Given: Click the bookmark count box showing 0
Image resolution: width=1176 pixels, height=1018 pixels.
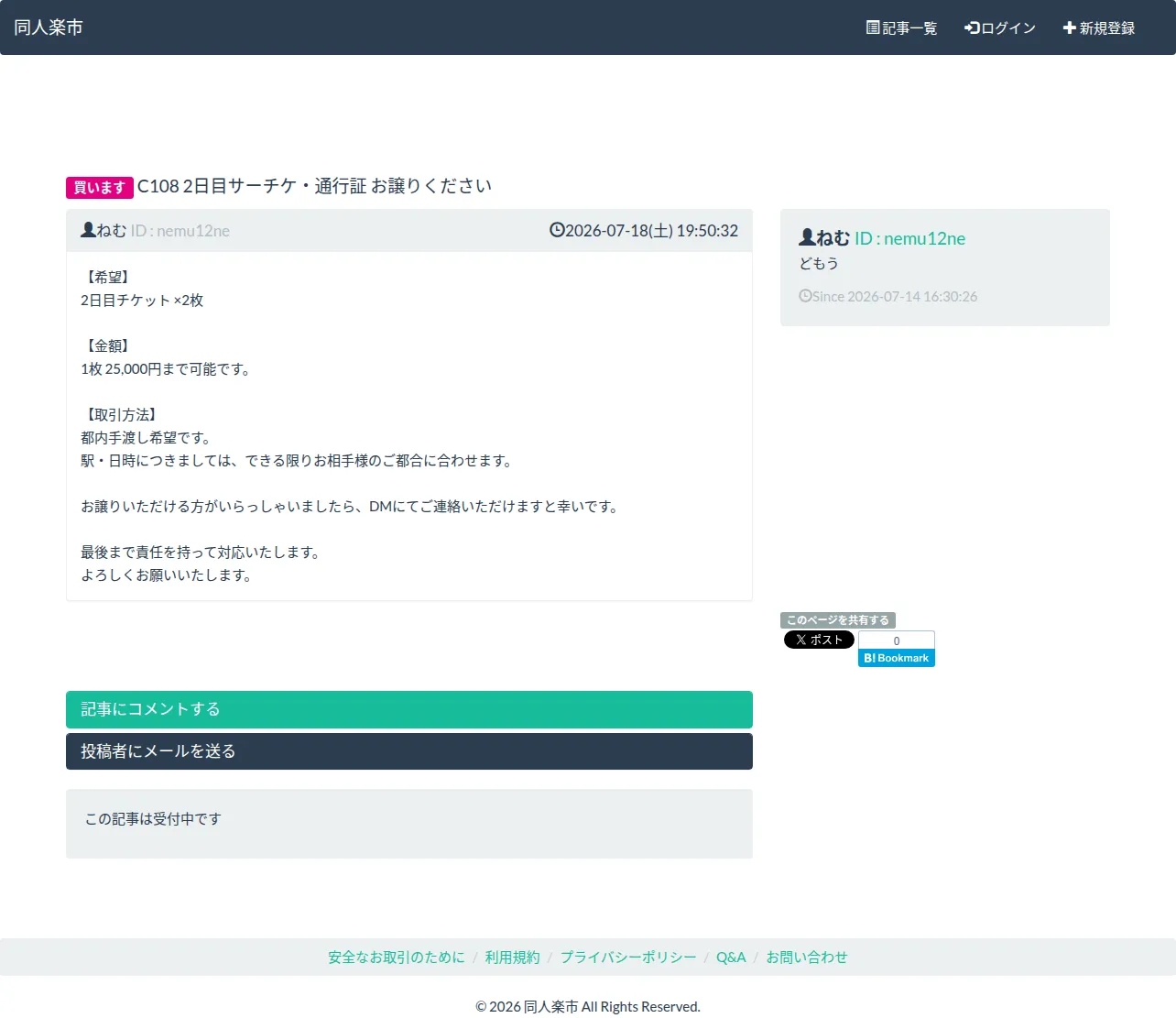Looking at the screenshot, I should coord(897,640).
